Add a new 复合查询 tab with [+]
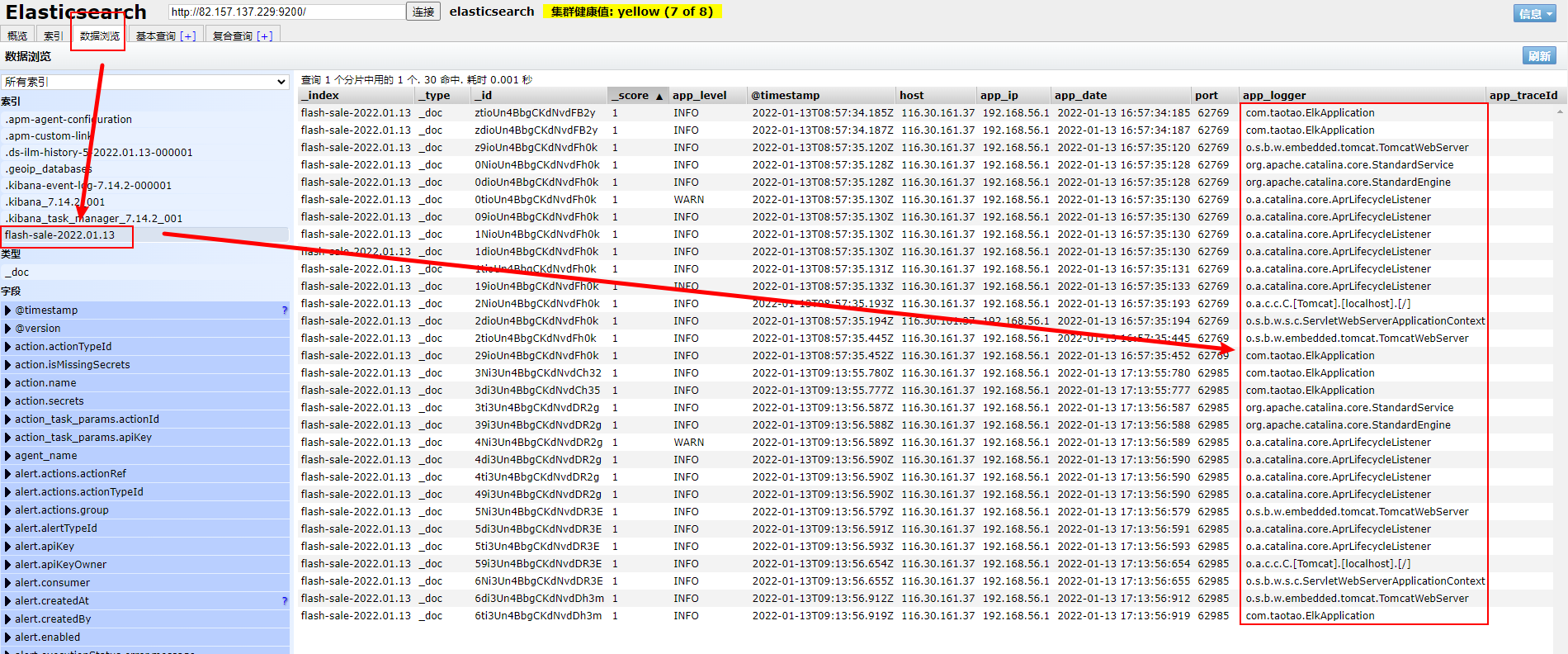 [265, 36]
